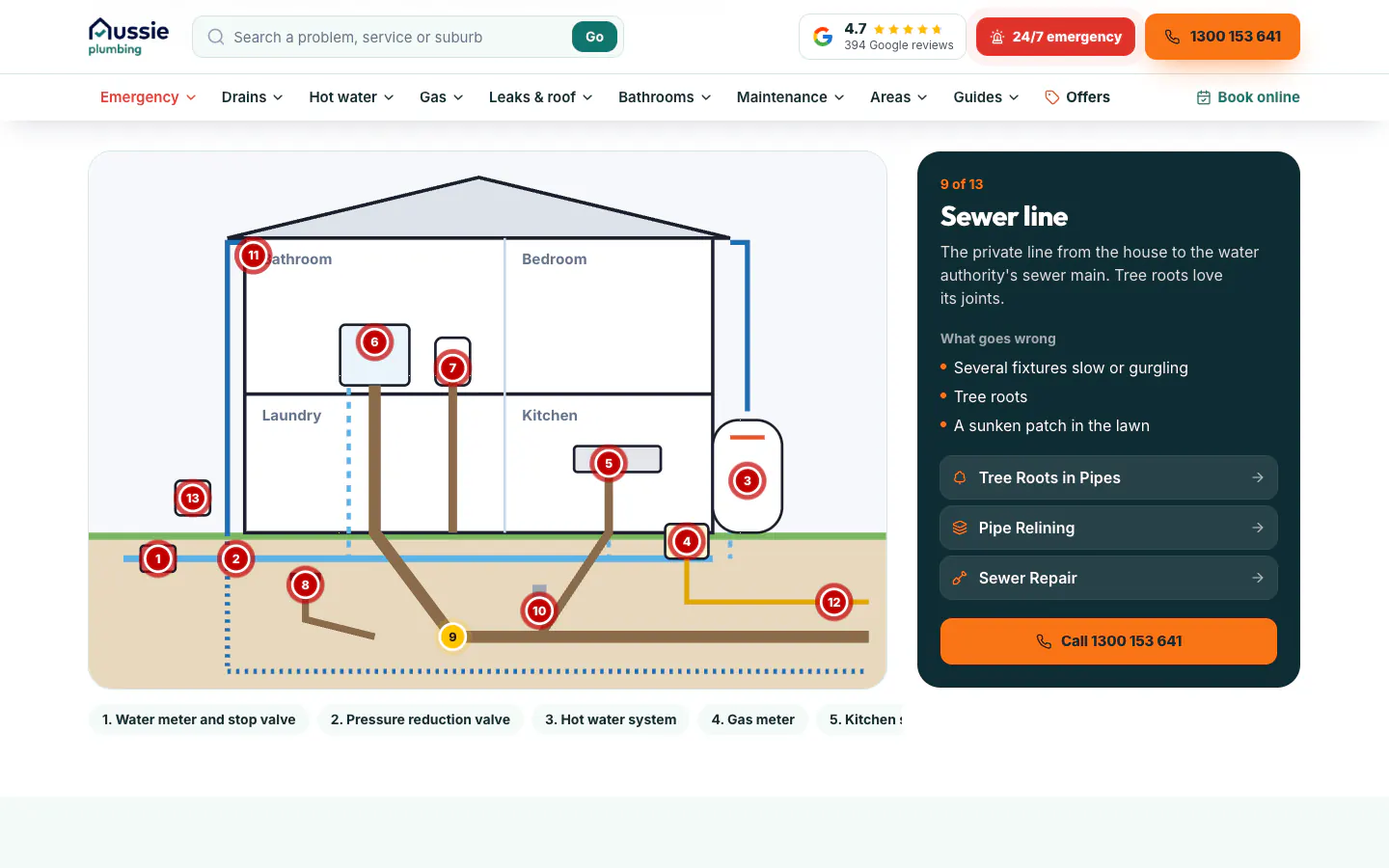Open the Guides menu
The image size is (1389, 868).
tap(986, 97)
